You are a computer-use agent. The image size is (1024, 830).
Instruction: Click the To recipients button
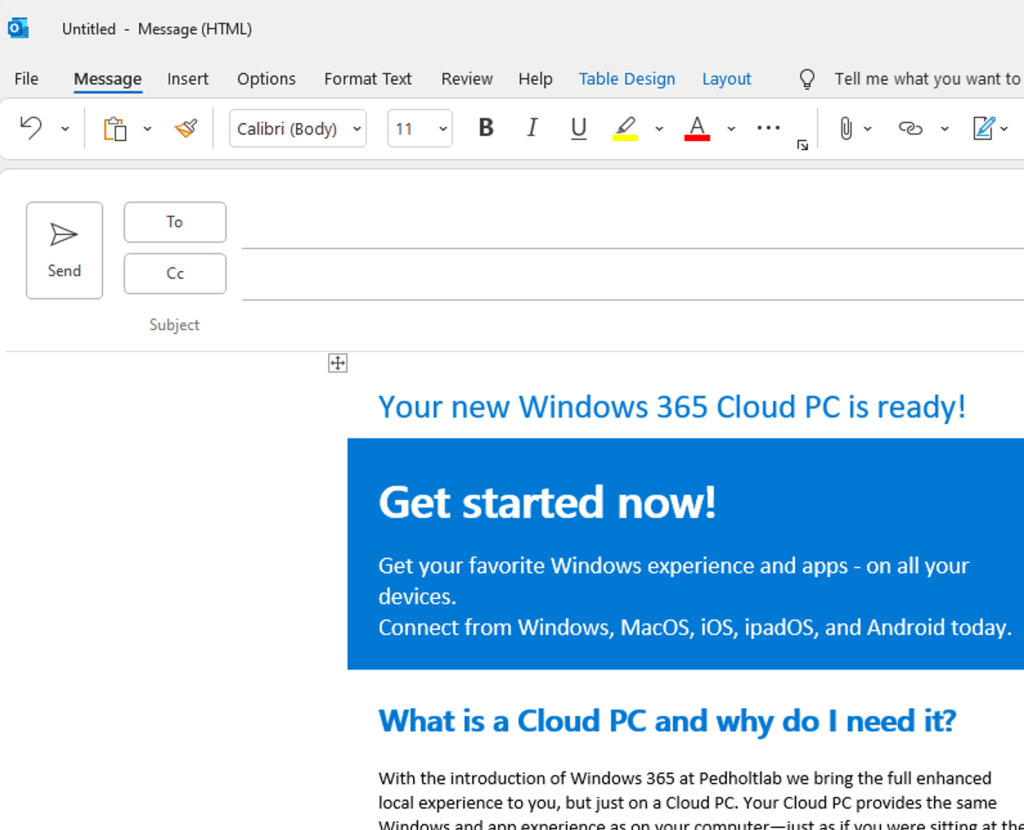point(175,222)
